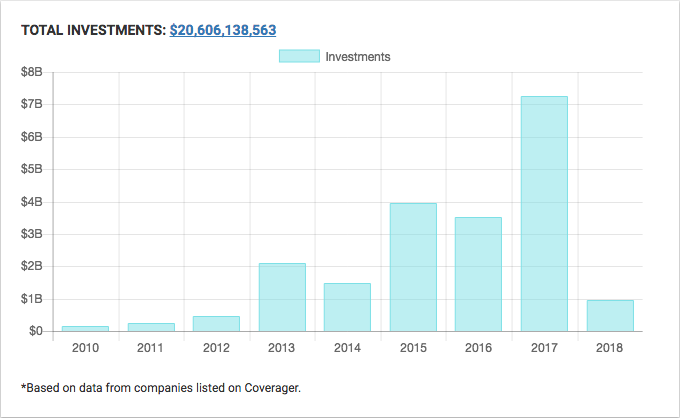Open the $20,606,138,563 total investments link
This screenshot has width=680, height=418.
click(x=236, y=31)
